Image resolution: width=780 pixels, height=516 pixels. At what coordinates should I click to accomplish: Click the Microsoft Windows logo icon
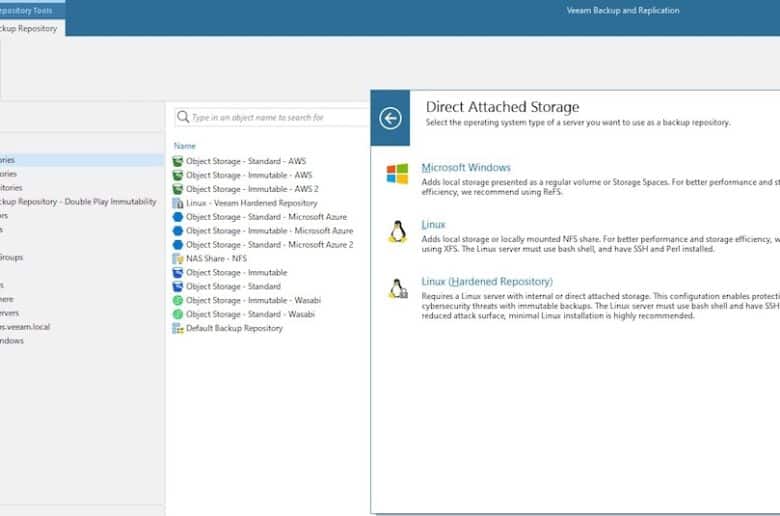click(397, 174)
